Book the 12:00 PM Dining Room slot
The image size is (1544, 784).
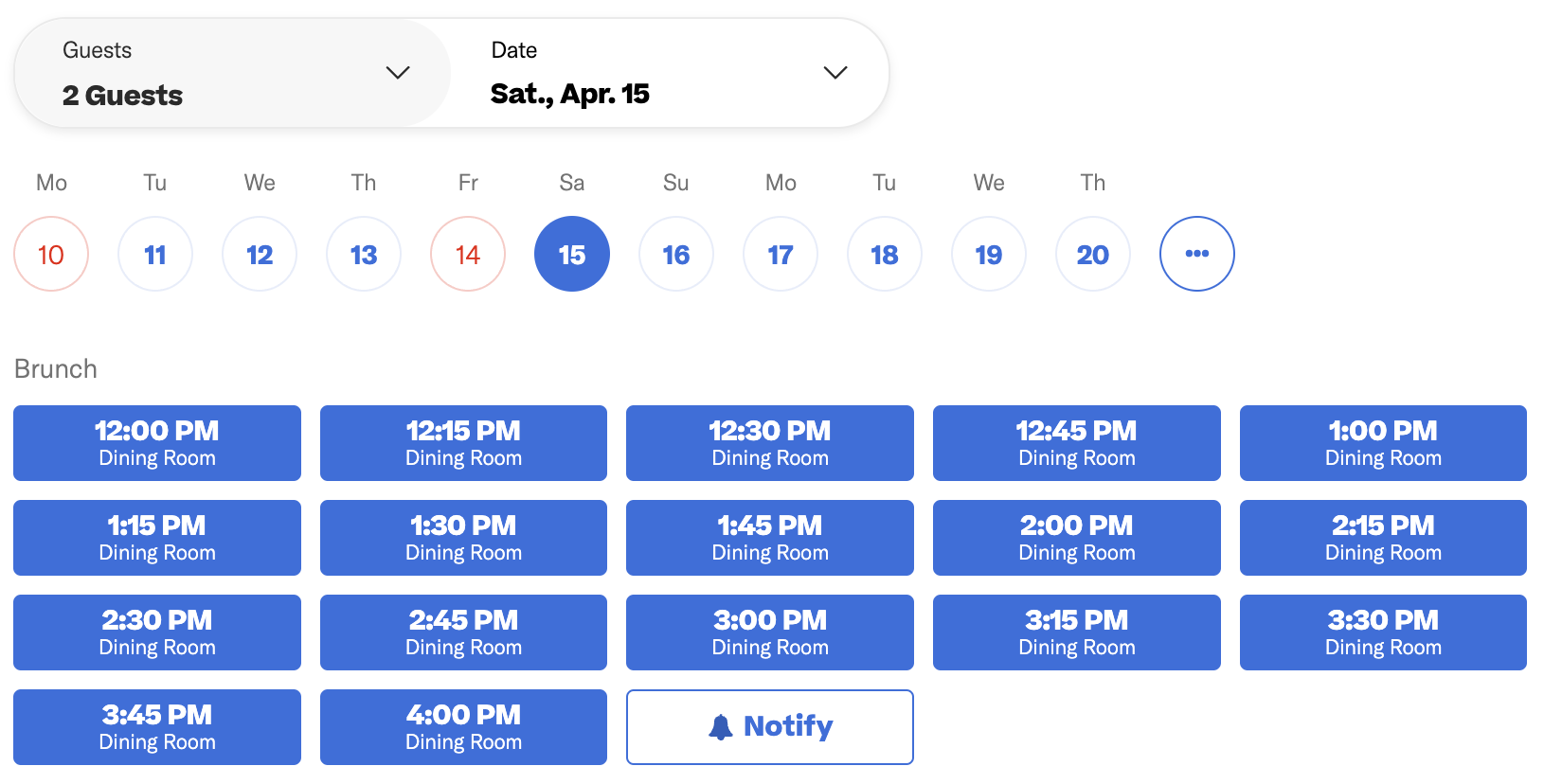pos(157,443)
